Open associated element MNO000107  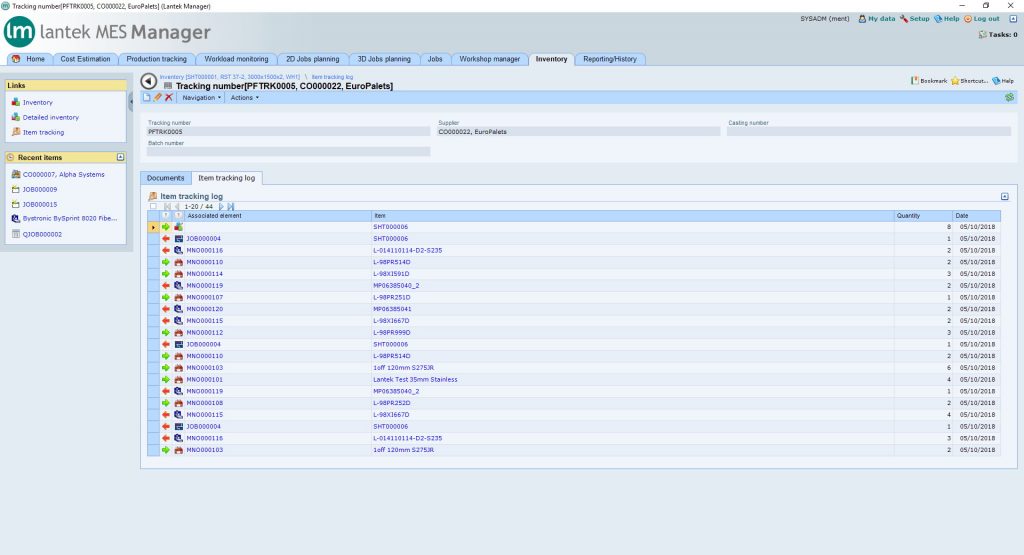point(204,297)
